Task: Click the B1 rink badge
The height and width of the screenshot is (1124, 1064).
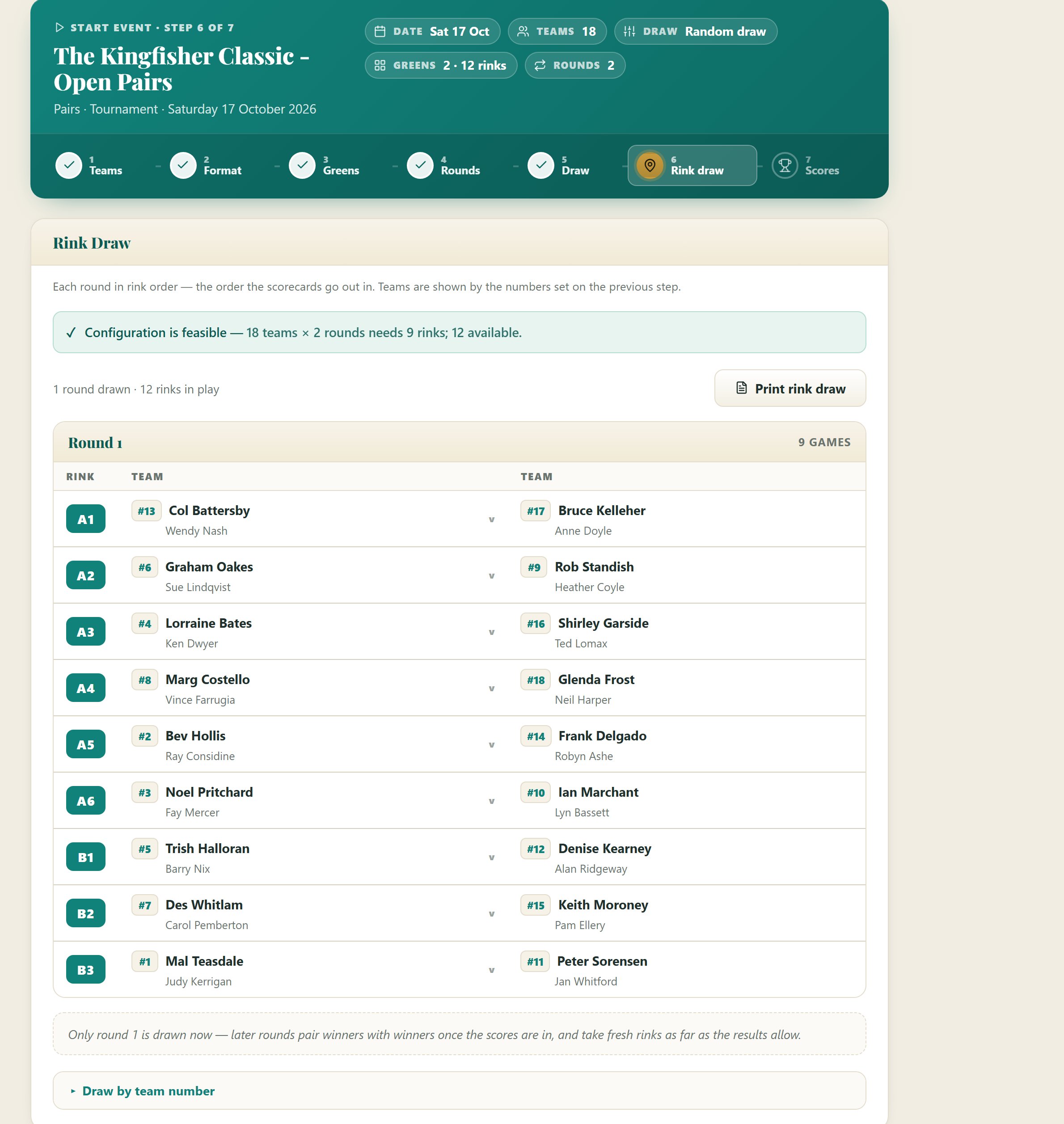Action: click(86, 857)
